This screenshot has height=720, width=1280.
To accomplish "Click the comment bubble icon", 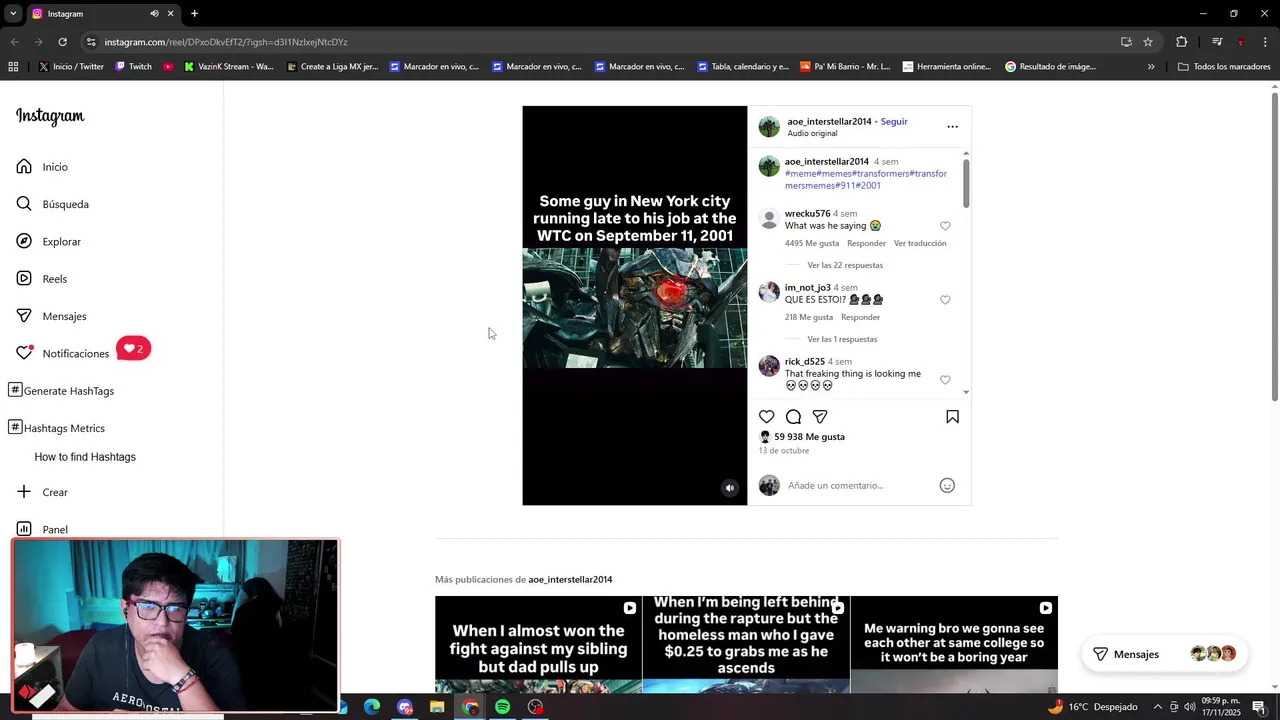I will click(x=793, y=416).
